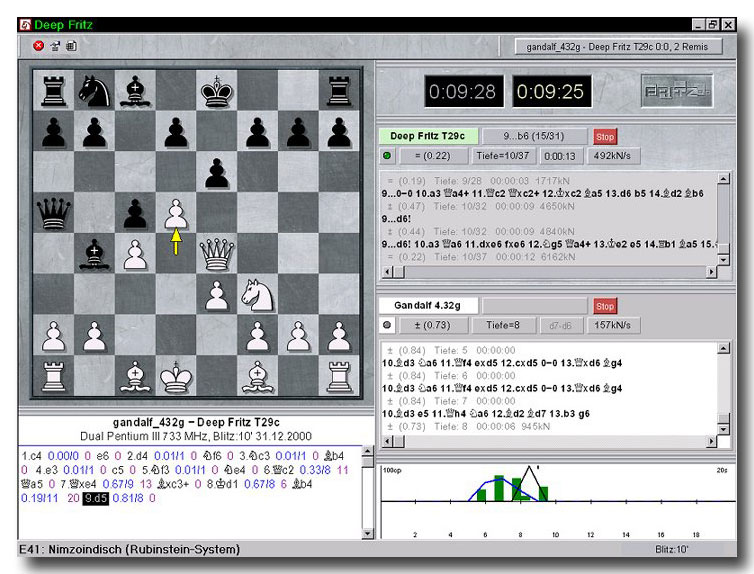The height and width of the screenshot is (574, 754).
Task: Click the white king on d1
Action: (176, 376)
